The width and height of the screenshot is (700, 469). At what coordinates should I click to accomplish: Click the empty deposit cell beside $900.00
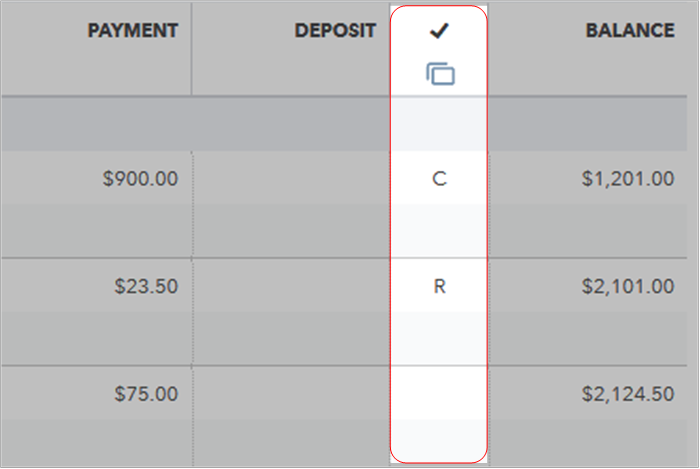[x=290, y=179]
